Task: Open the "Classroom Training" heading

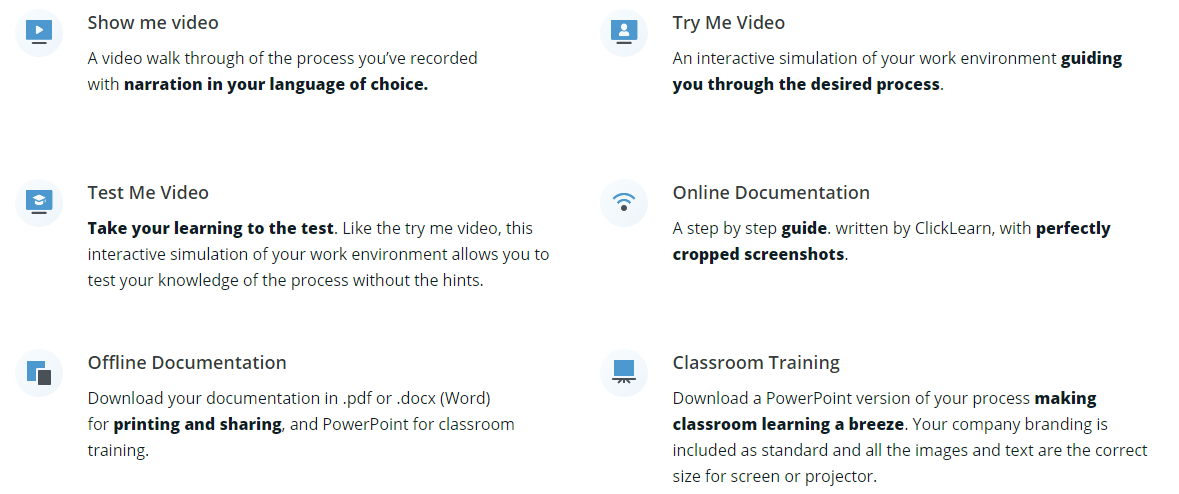Action: click(x=756, y=362)
